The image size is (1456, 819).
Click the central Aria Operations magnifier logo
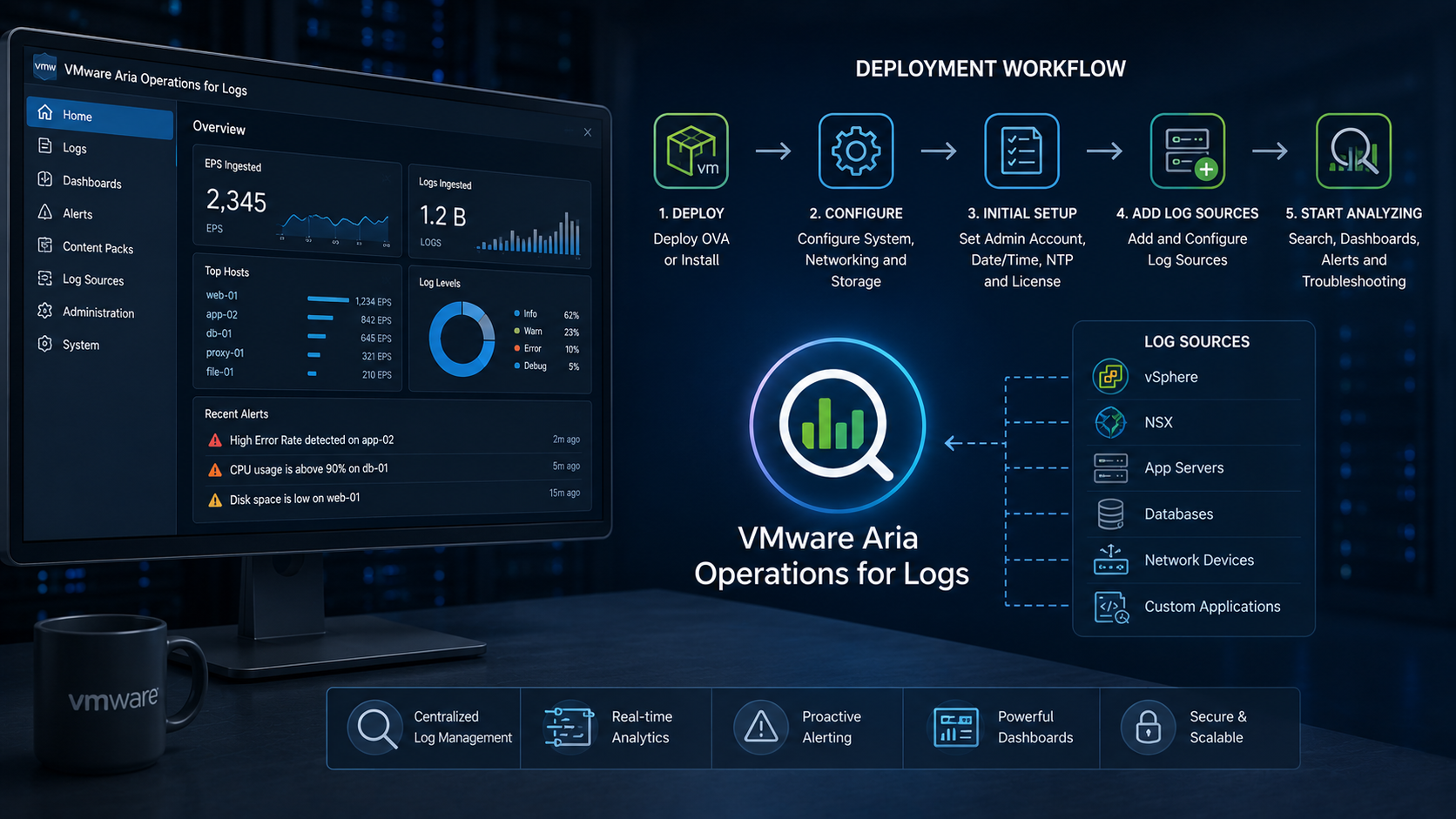point(837,425)
